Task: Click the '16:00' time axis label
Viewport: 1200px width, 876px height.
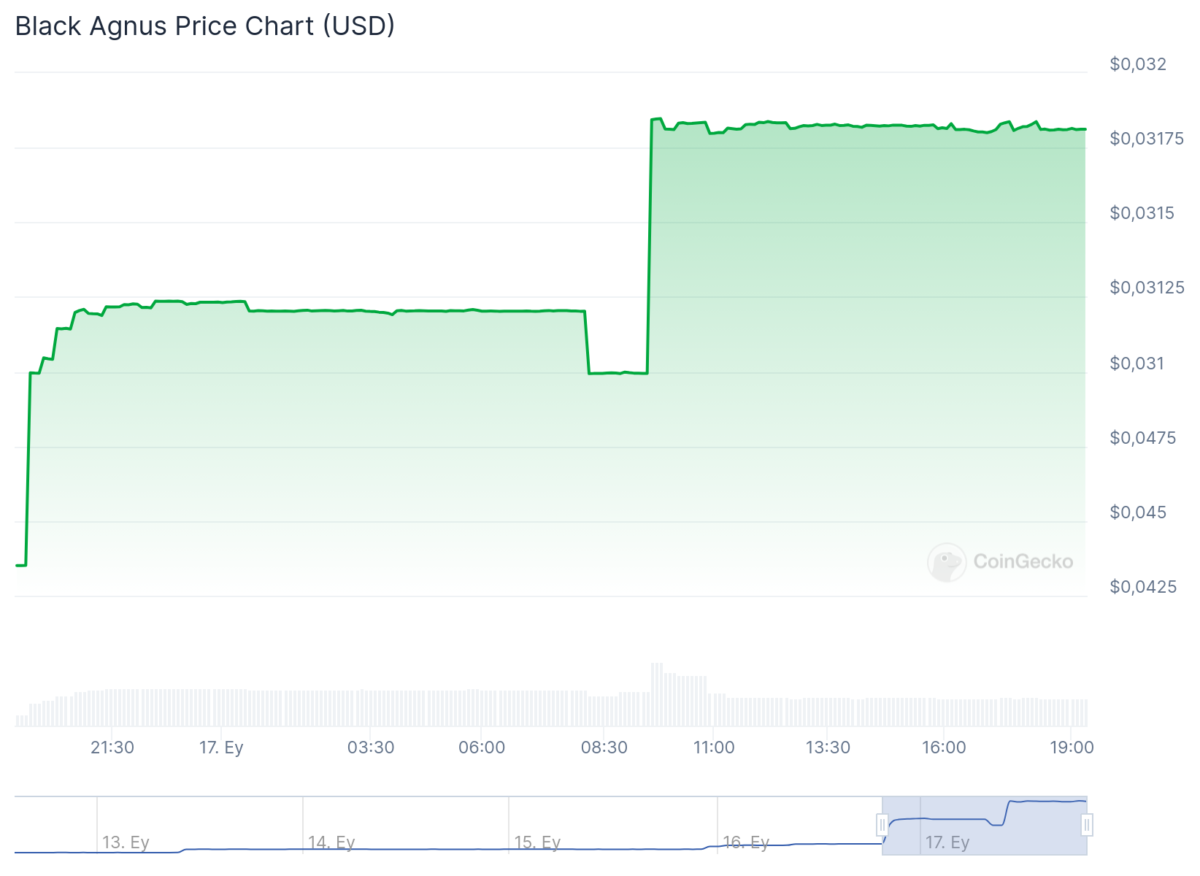Action: tap(943, 748)
